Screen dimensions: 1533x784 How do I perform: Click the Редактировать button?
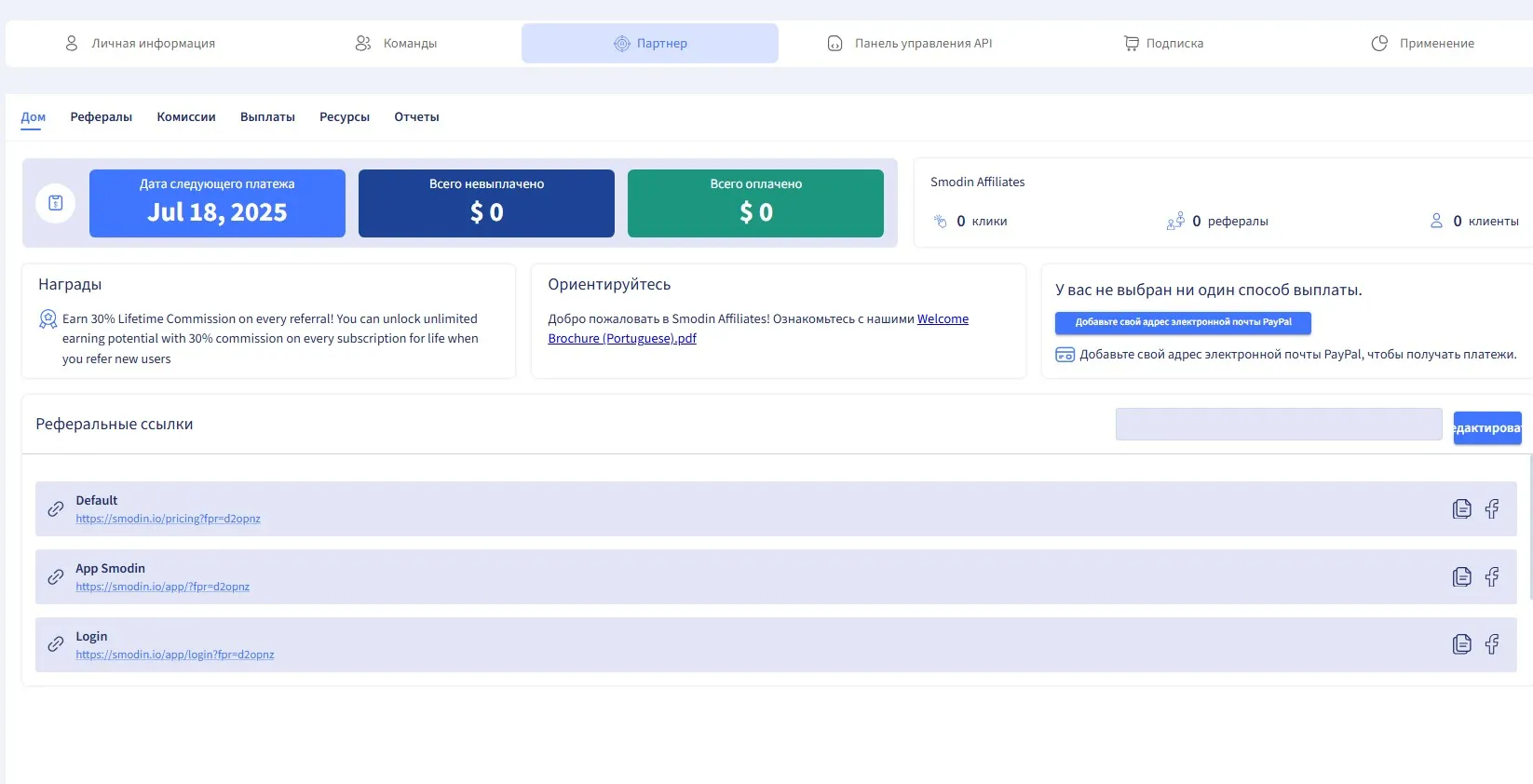tap(1487, 428)
